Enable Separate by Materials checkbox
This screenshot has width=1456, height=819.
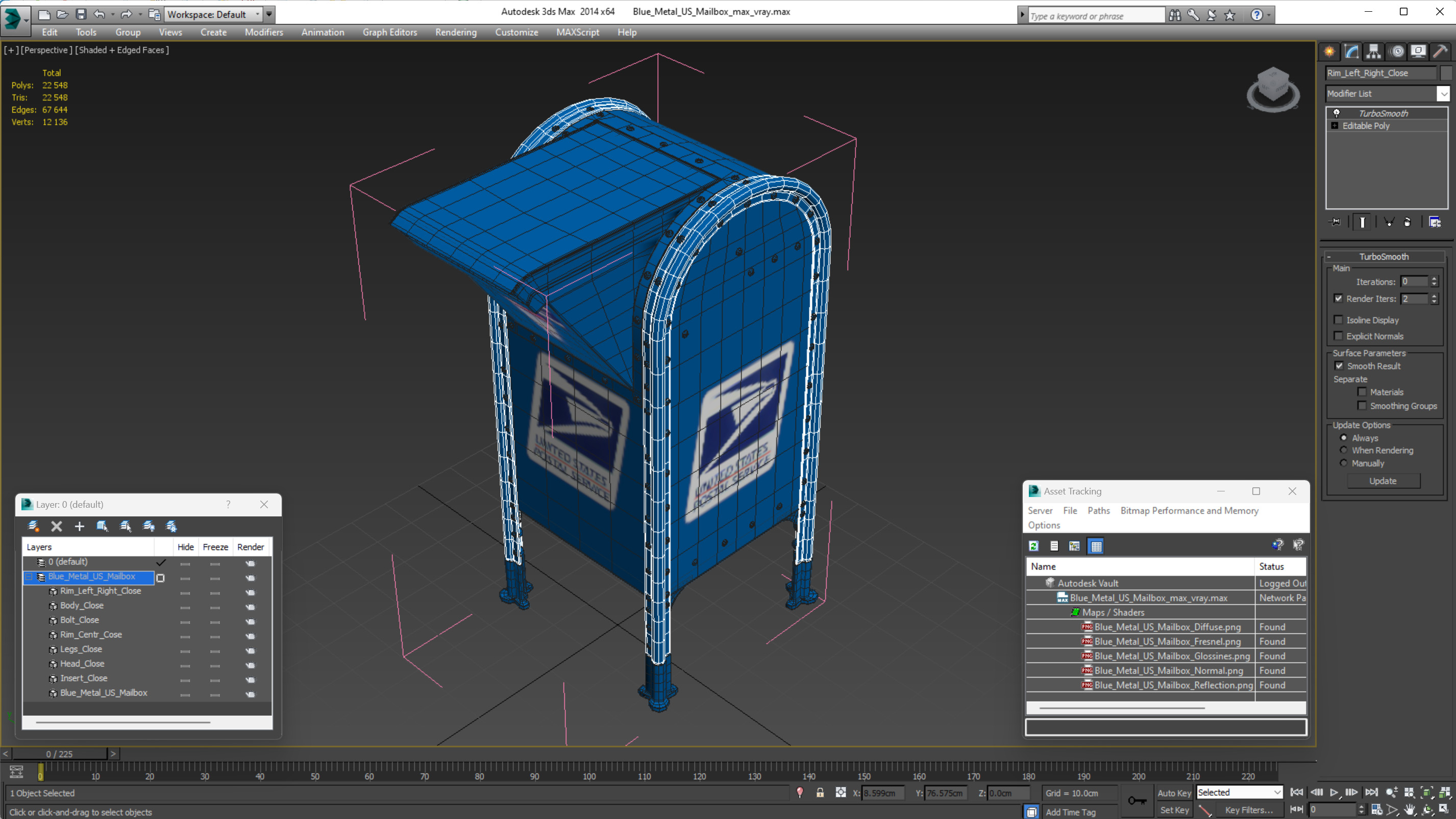pyautogui.click(x=1362, y=392)
